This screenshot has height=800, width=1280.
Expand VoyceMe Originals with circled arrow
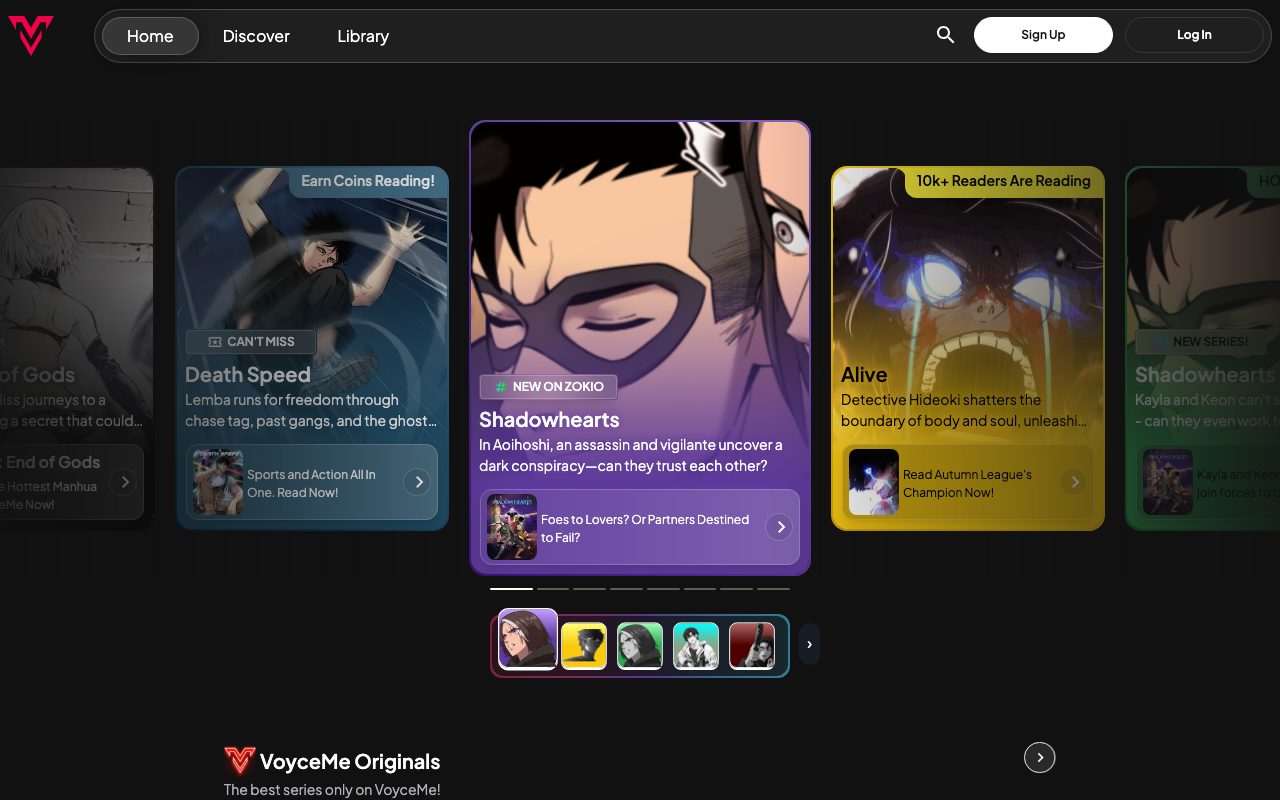click(1040, 758)
